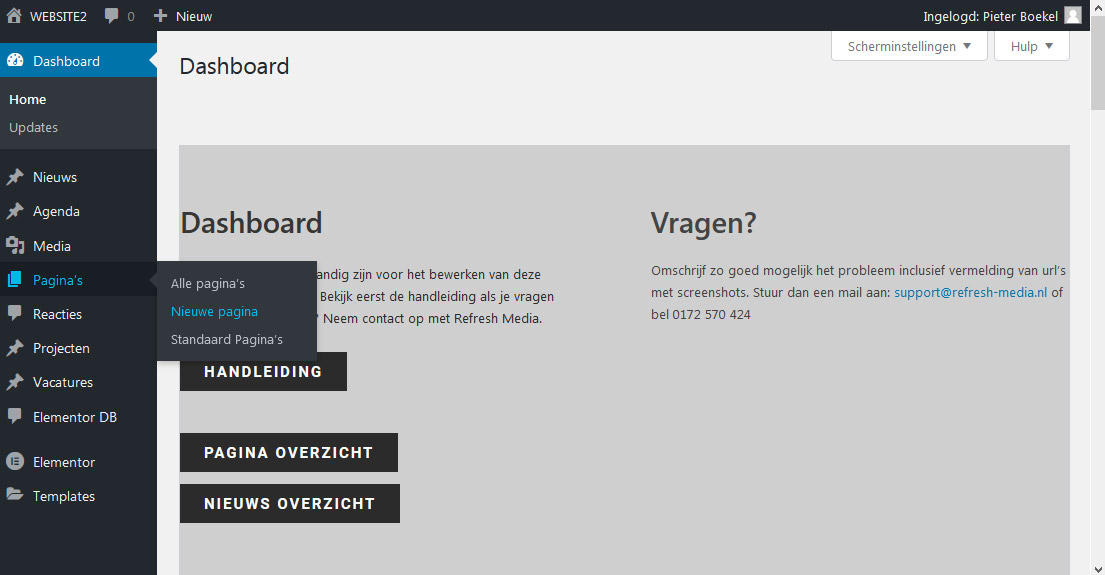1105x575 pixels.
Task: Choose Alle pagina's from the submenu
Action: point(208,284)
